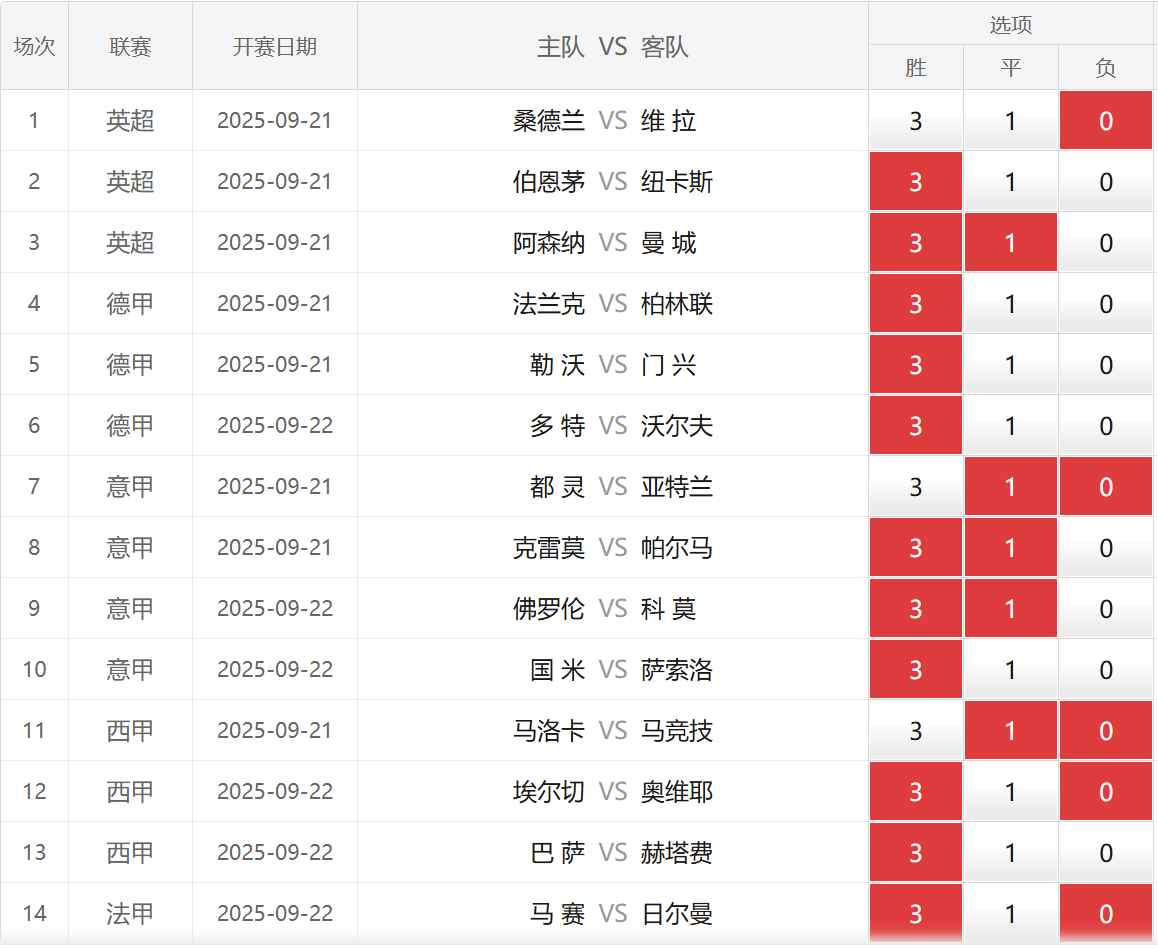Select win option 3 for 桑德兰 VS 维拉
This screenshot has height=948, width=1158.
(x=915, y=121)
